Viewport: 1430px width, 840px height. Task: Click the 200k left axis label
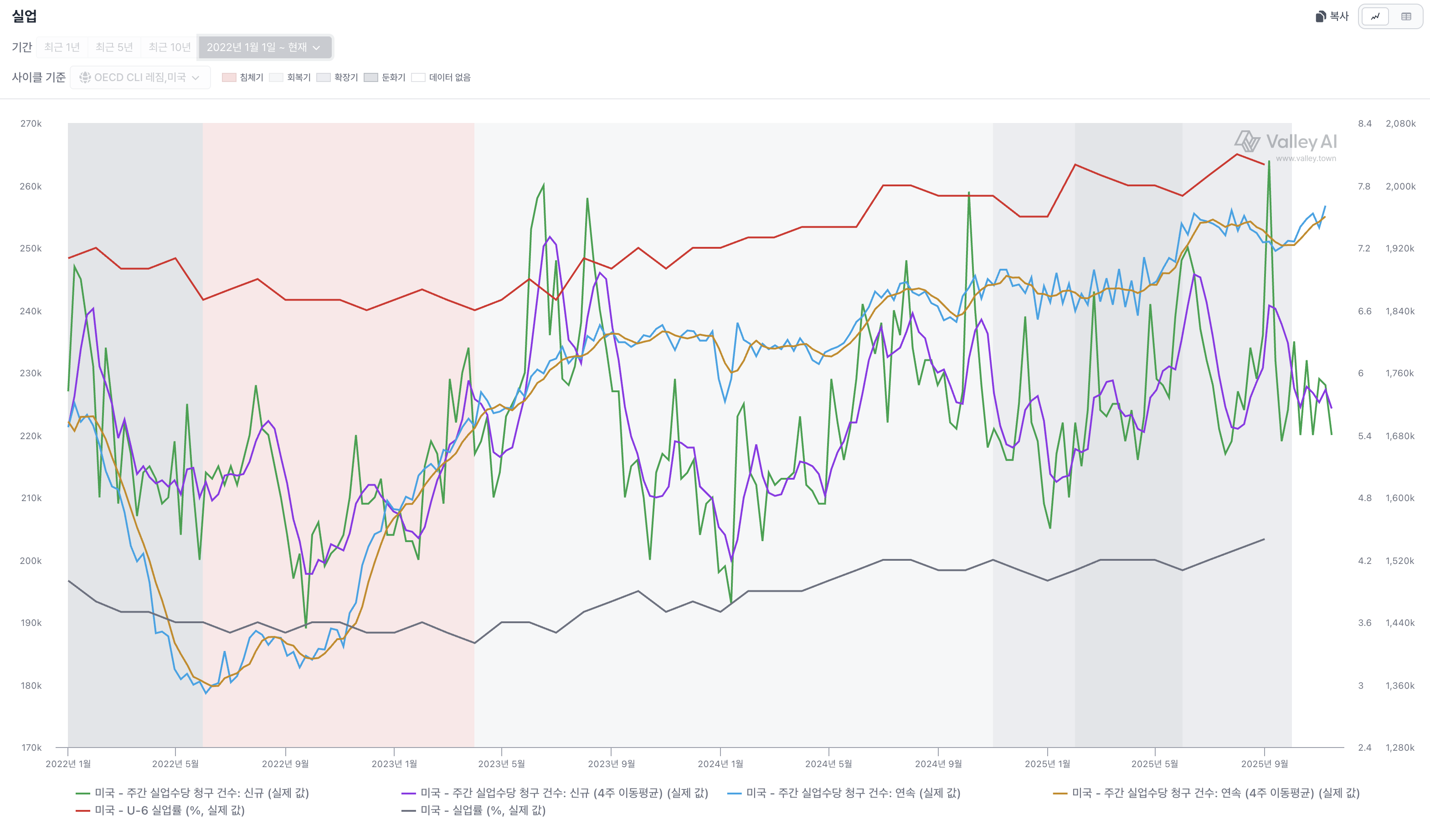point(31,561)
